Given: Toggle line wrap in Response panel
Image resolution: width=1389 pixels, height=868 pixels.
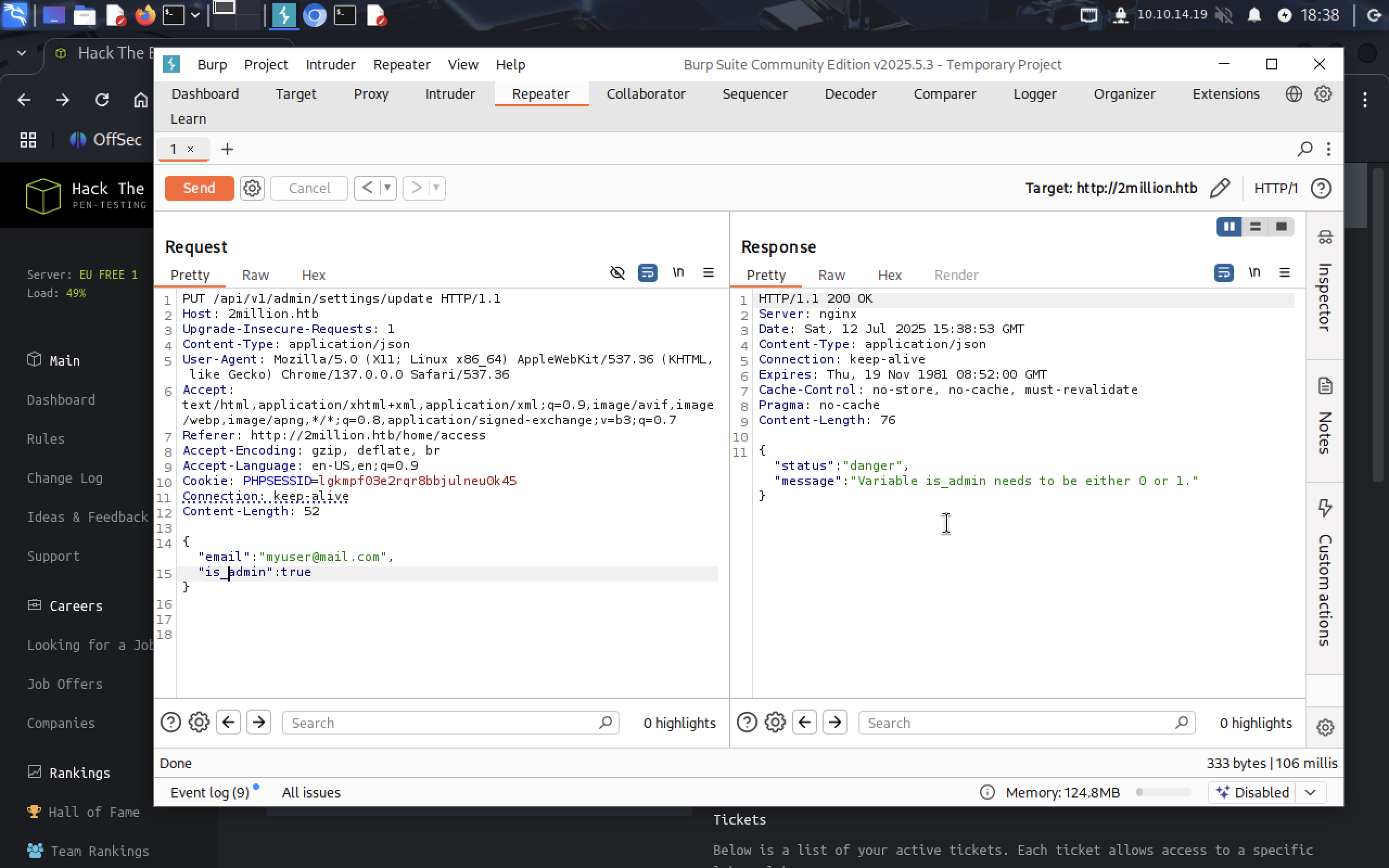Looking at the screenshot, I should 1224,272.
